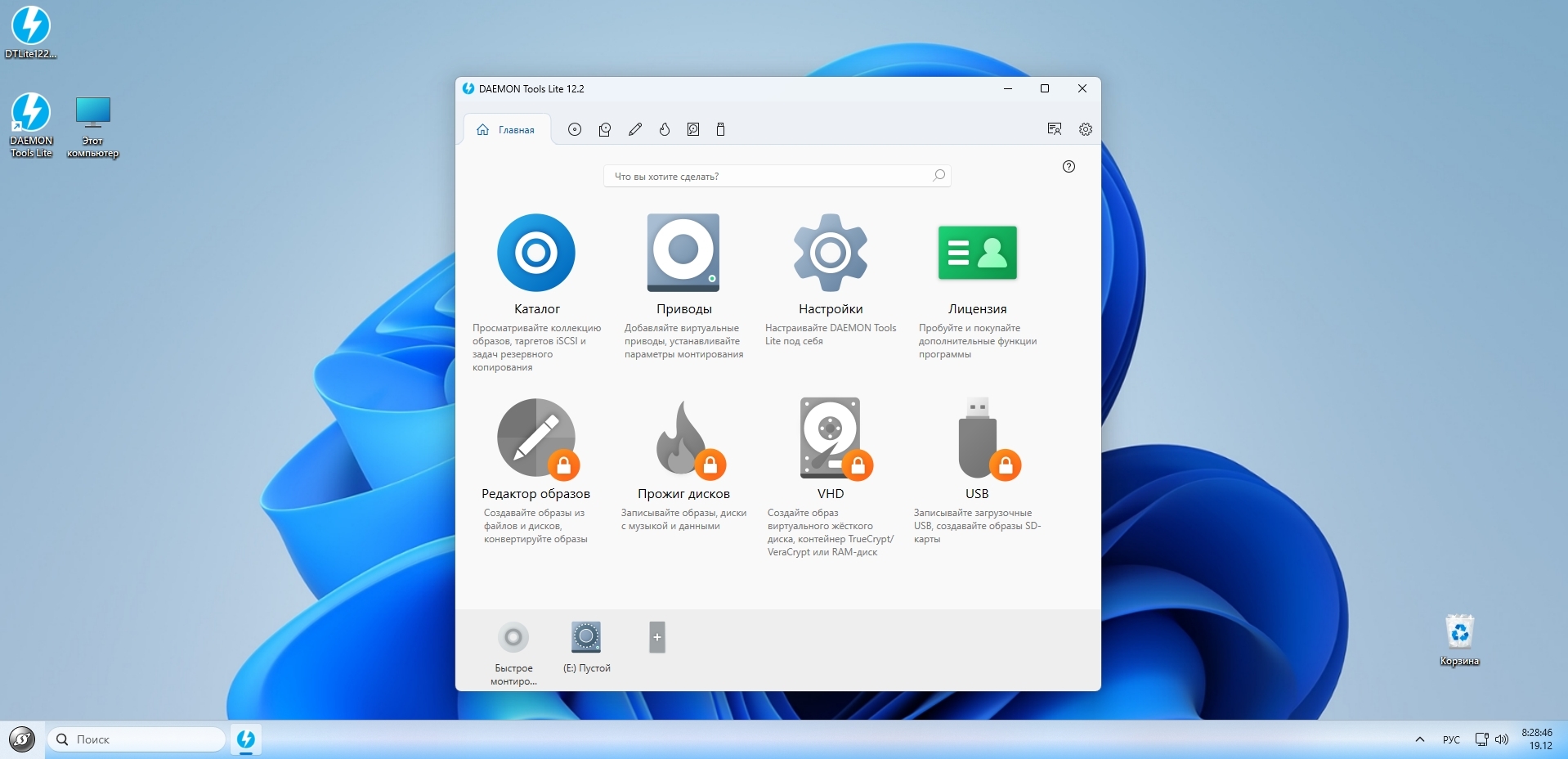Open the pencil image editor tab
The height and width of the screenshot is (759, 1568).
[x=635, y=129]
